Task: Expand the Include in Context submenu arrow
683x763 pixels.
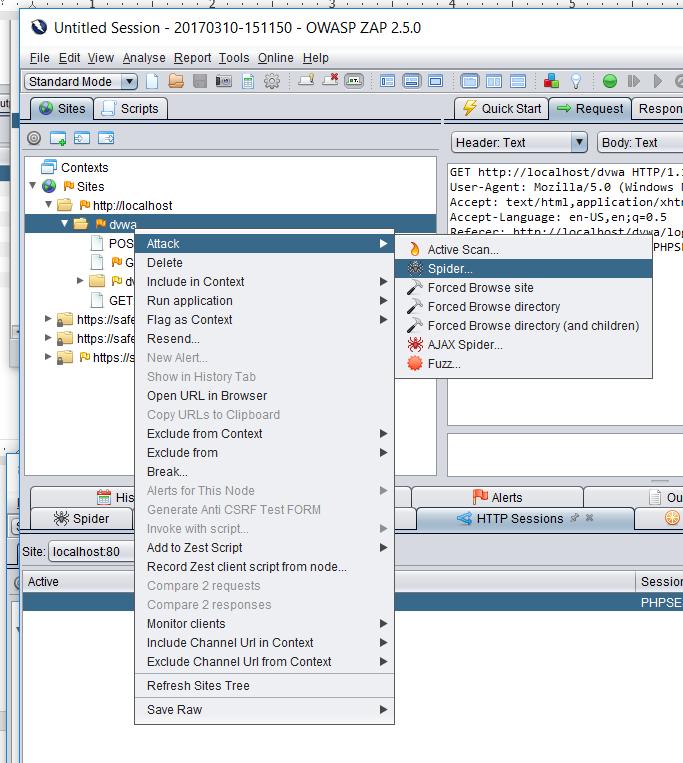Action: pyautogui.click(x=383, y=281)
